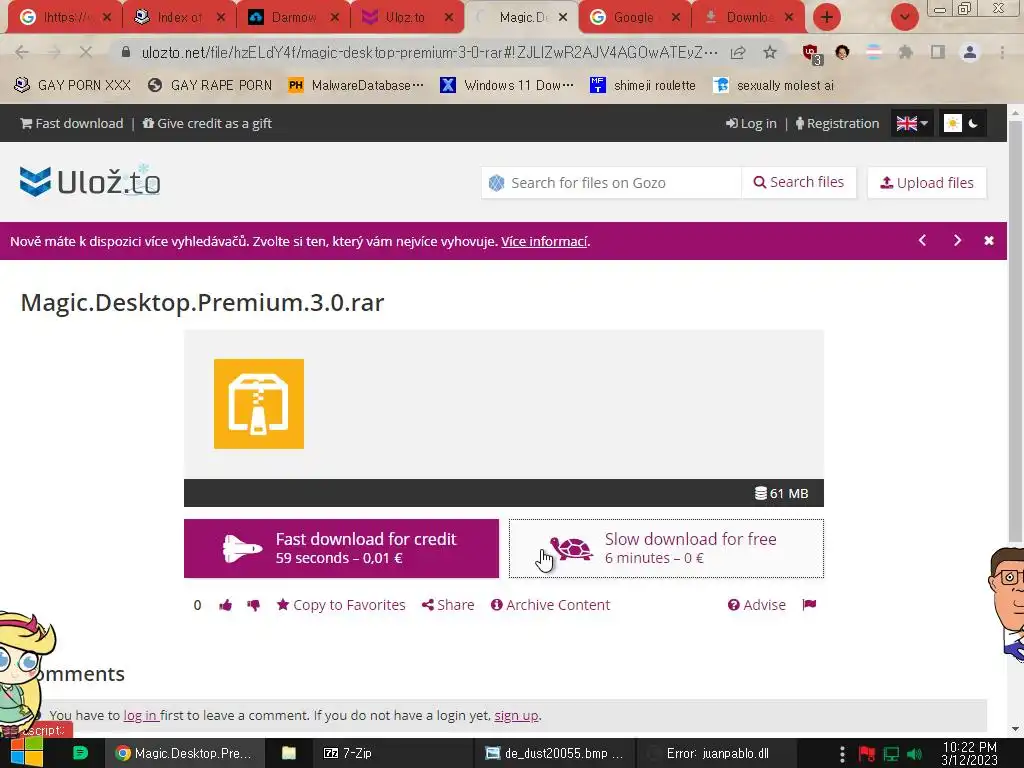Image resolution: width=1024 pixels, height=768 pixels.
Task: Open de_dust20055.bmp taskbar window
Action: [x=554, y=753]
